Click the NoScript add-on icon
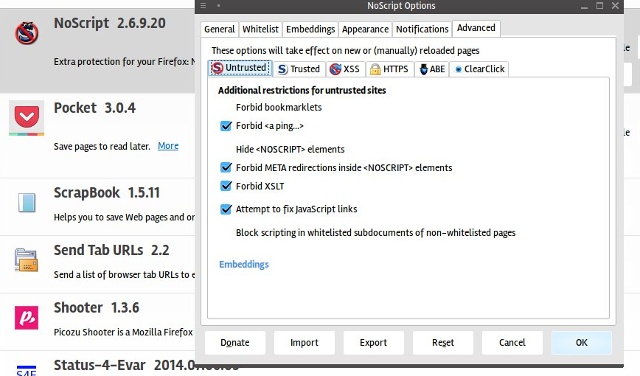640x376 pixels. pos(27,33)
